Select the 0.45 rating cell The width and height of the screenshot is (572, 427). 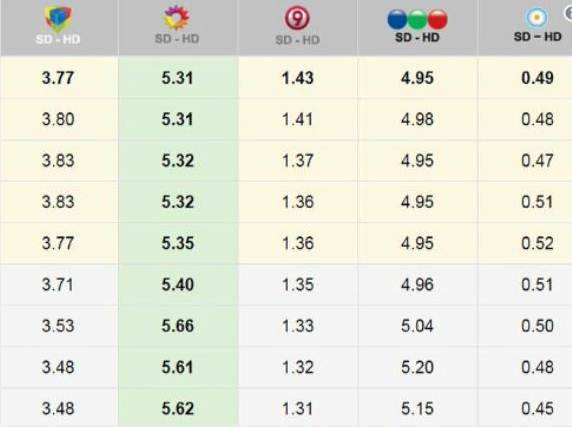coord(537,408)
